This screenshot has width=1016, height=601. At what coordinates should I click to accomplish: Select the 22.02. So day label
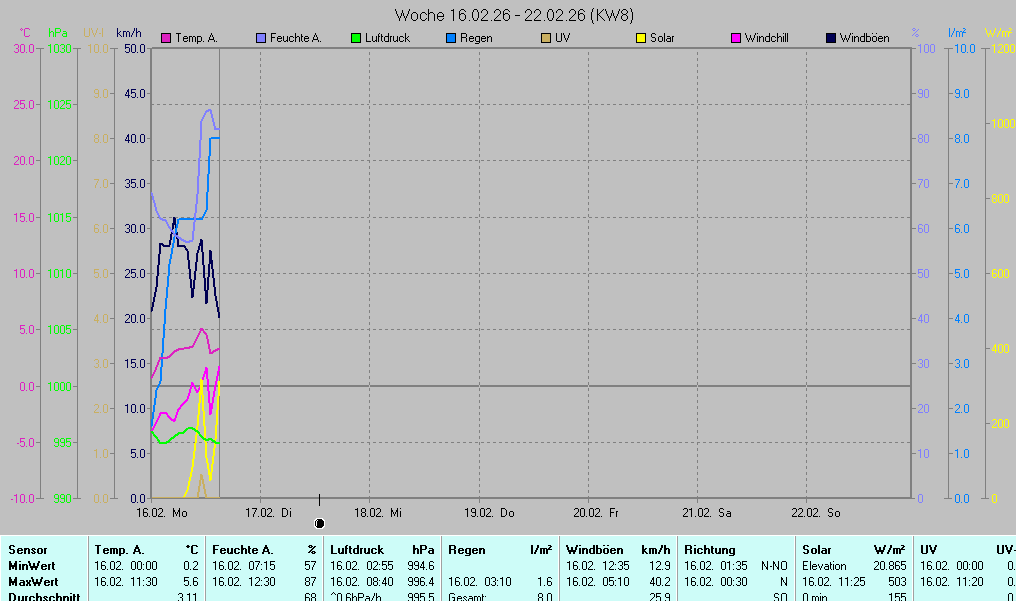tap(817, 513)
